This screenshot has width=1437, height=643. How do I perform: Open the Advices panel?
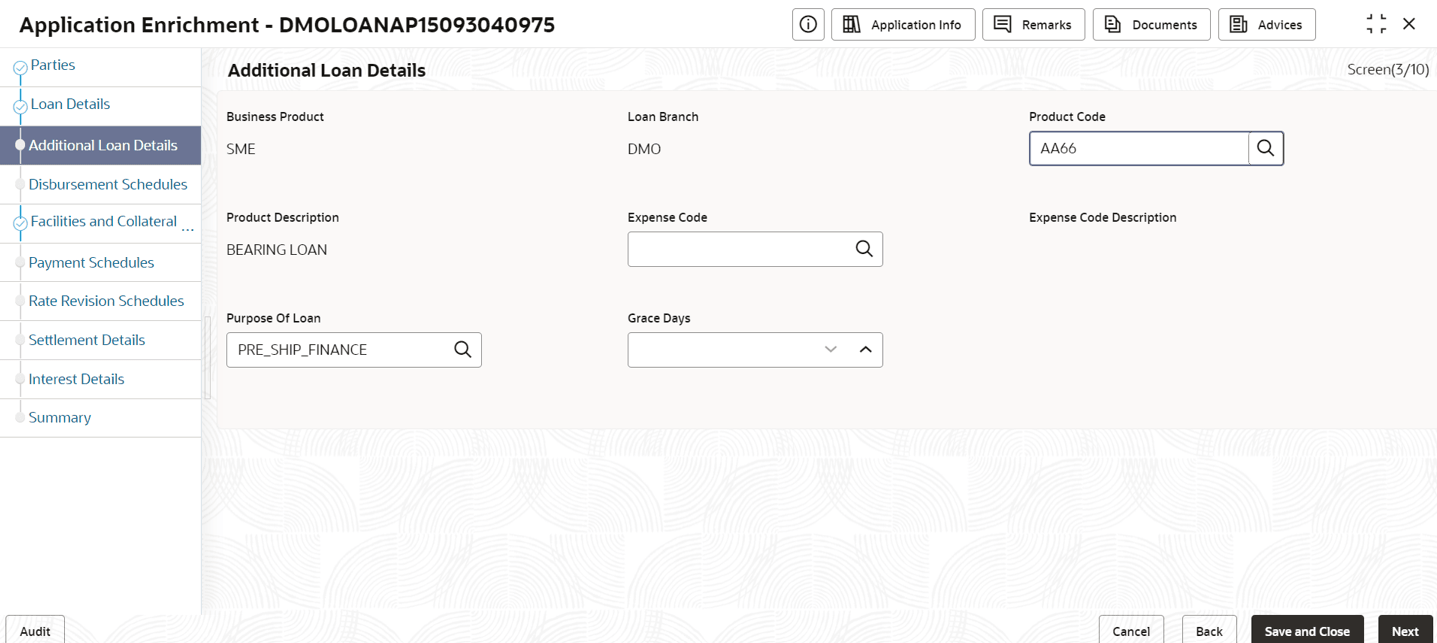[1266, 25]
